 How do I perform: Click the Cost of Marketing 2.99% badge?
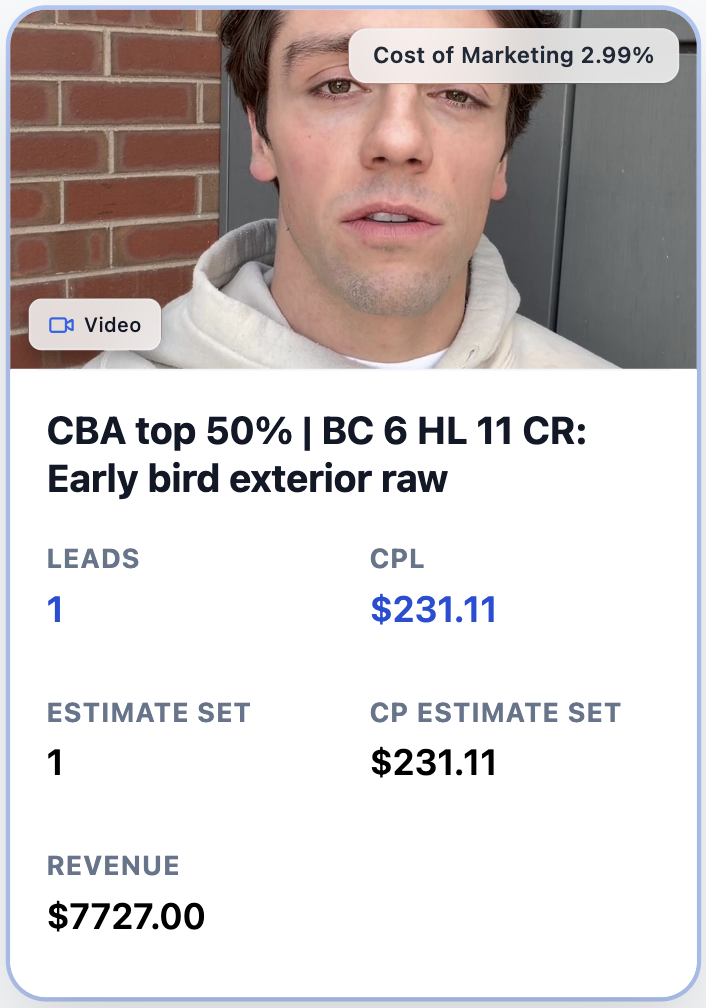pos(517,55)
